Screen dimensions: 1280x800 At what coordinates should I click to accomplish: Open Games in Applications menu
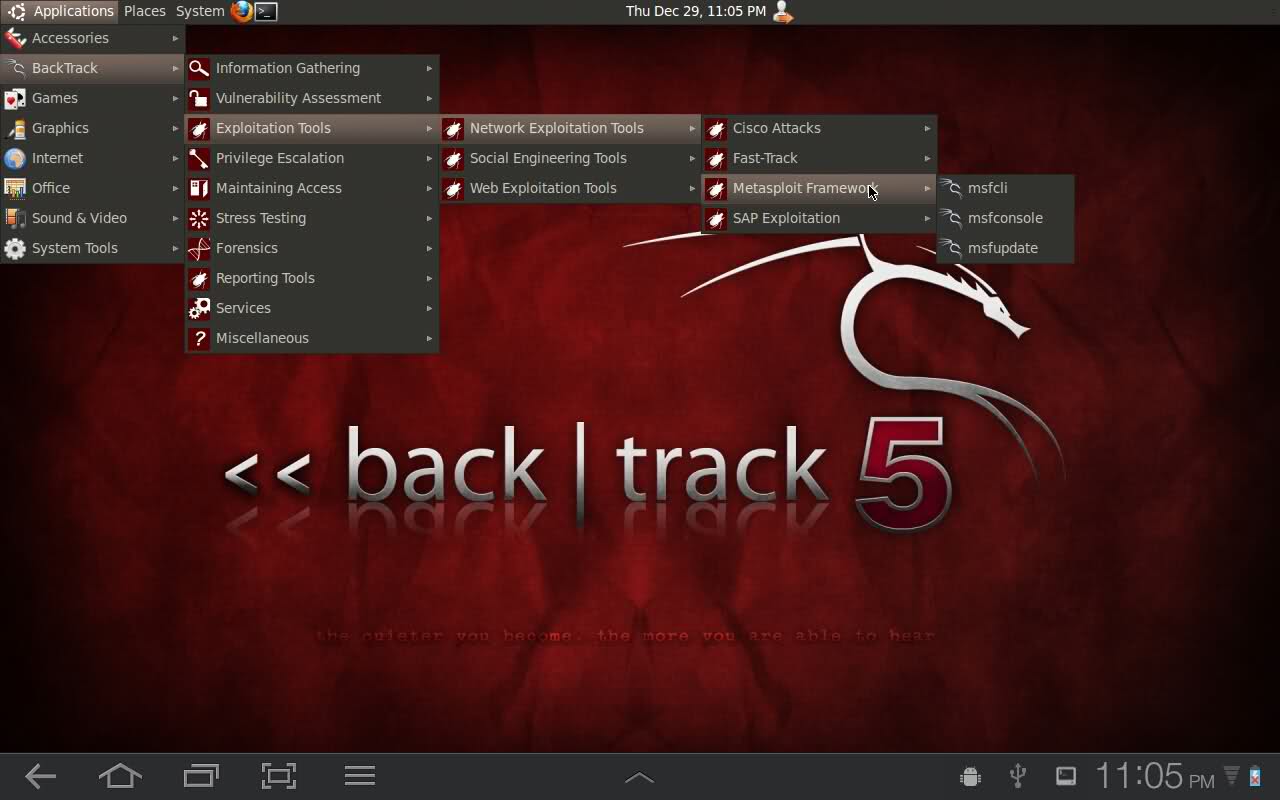[92, 98]
